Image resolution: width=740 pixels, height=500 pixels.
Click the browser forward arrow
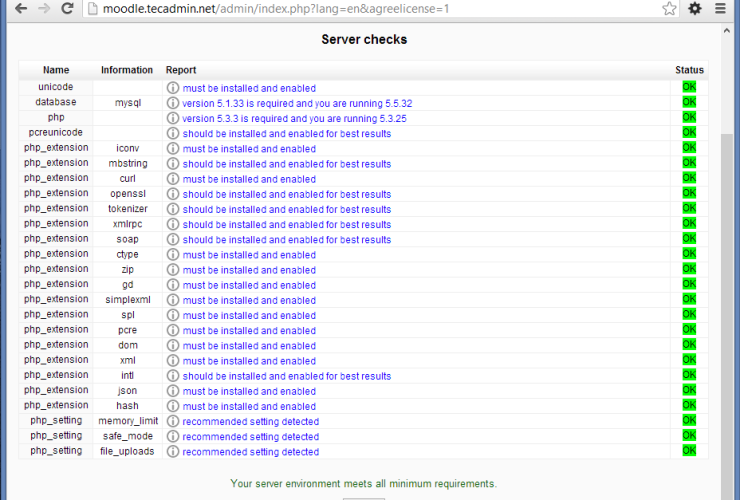[x=42, y=9]
